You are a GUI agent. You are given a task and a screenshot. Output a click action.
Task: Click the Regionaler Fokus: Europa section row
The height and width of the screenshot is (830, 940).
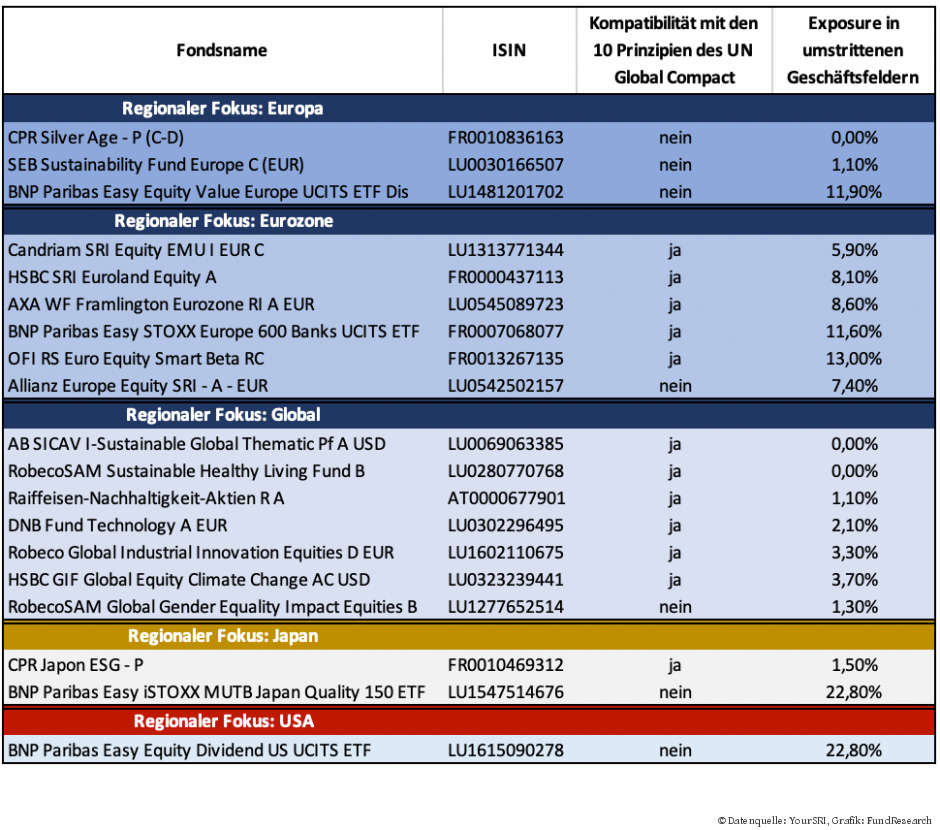tap(222, 108)
